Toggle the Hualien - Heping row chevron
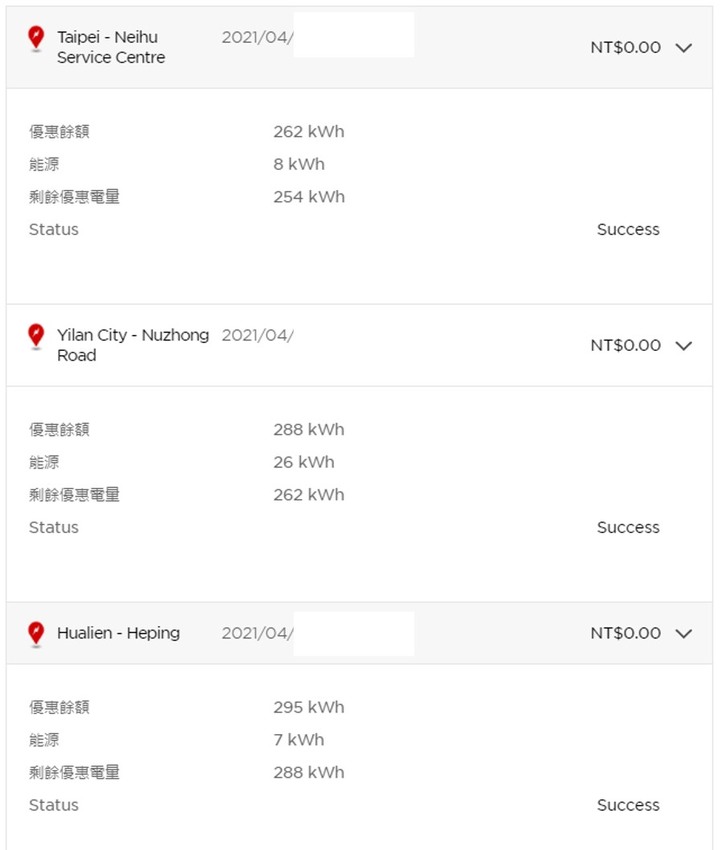 click(684, 633)
